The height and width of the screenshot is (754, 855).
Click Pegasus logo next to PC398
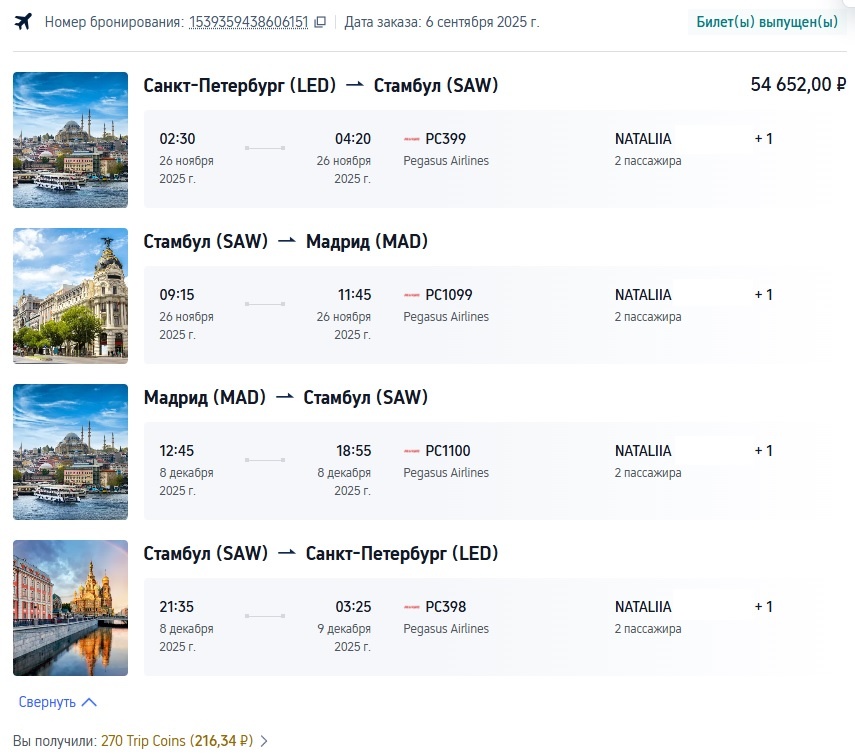[x=412, y=607]
